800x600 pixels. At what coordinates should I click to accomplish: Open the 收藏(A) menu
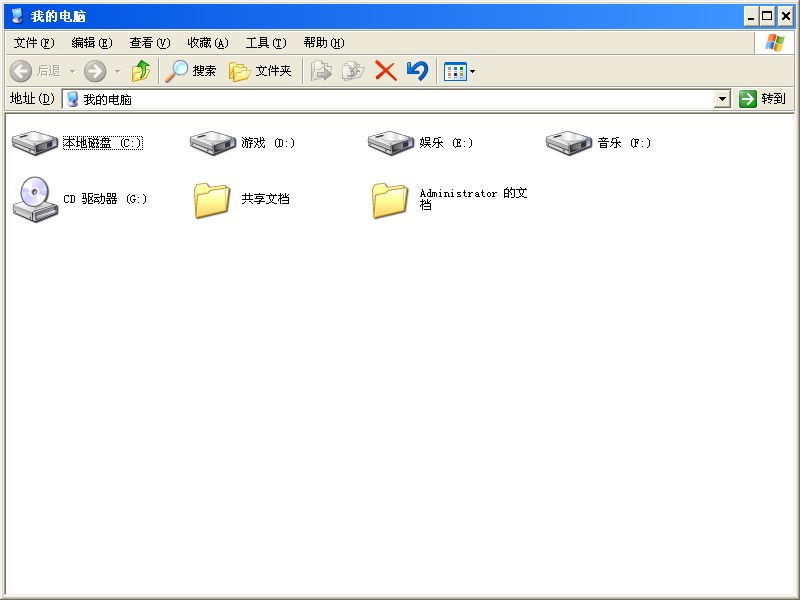tap(208, 43)
